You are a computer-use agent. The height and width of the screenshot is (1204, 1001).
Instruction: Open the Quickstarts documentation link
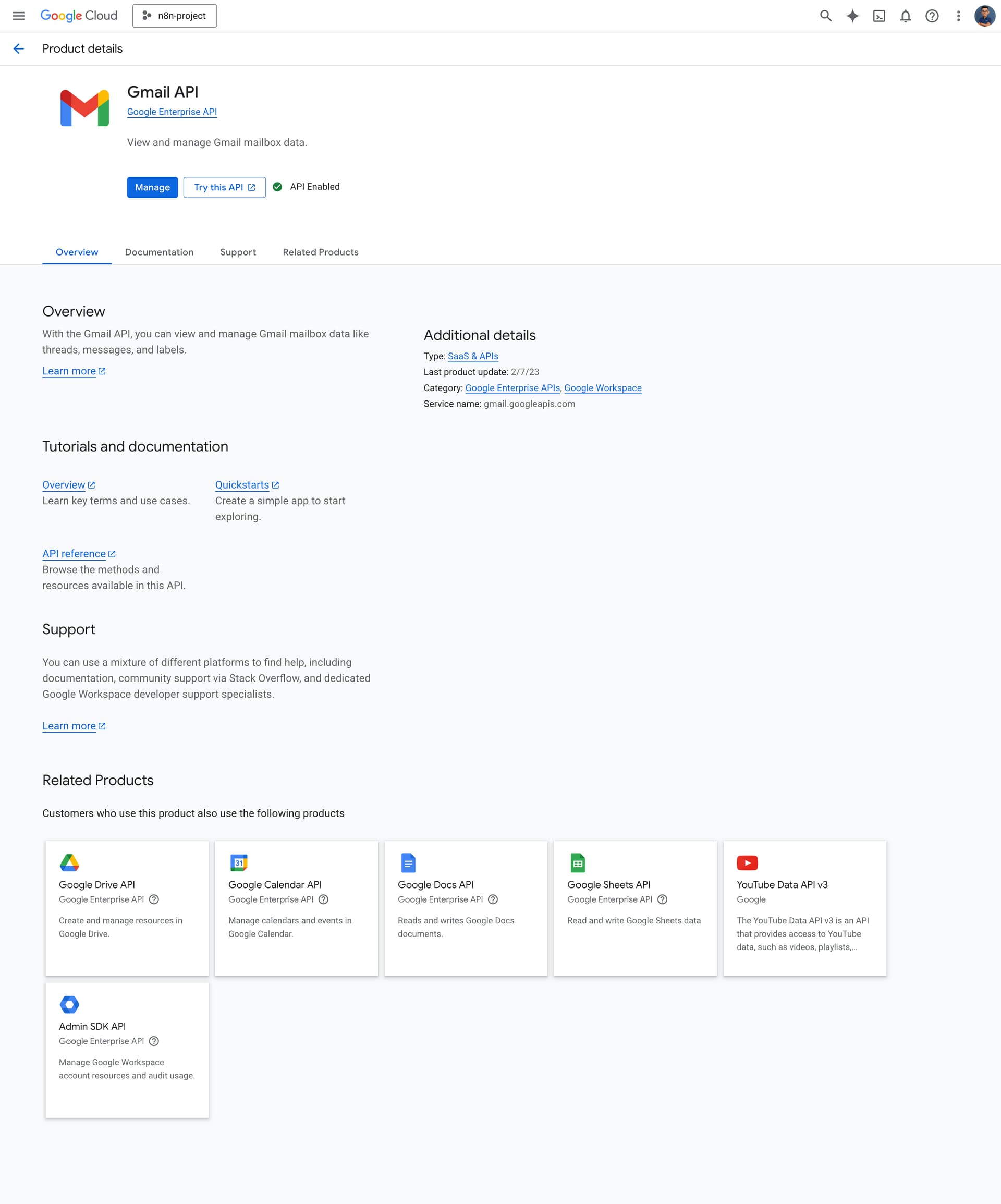click(242, 485)
